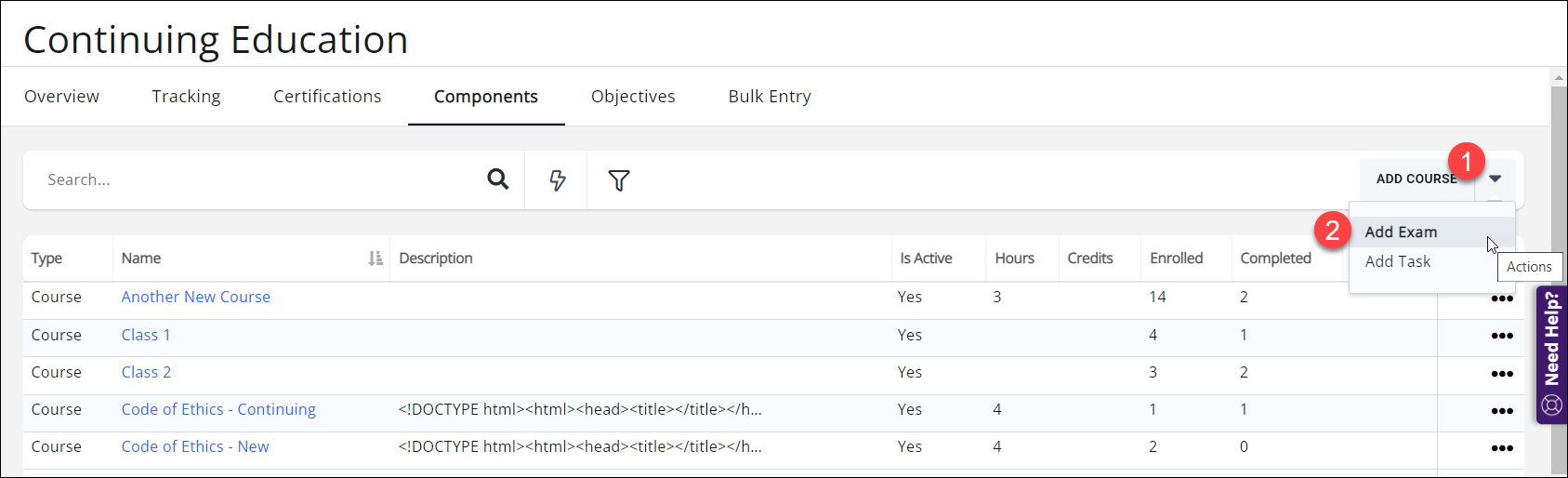Open actions menu for Class 2 row
This screenshot has width=1568, height=478.
click(1501, 373)
